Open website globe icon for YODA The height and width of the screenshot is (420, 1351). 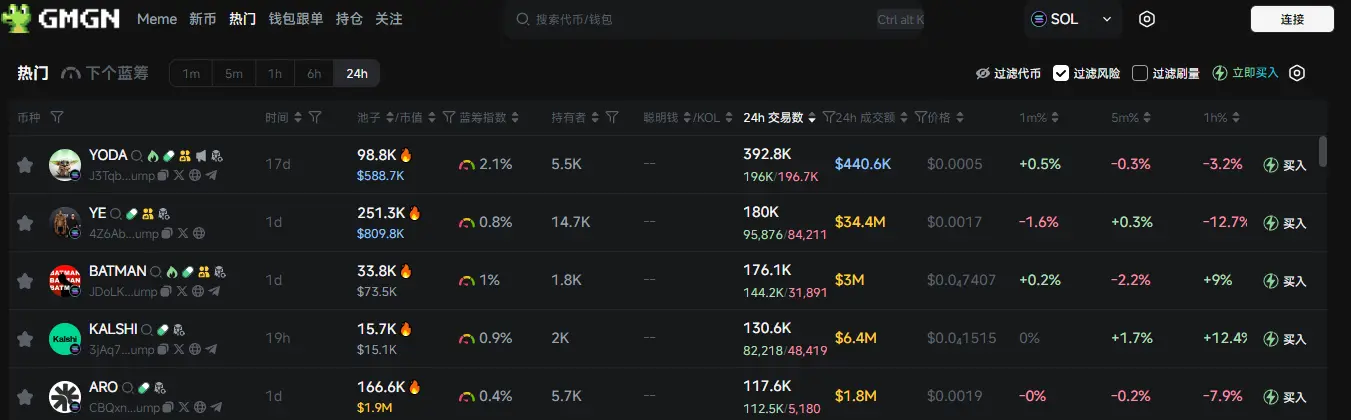coord(196,176)
